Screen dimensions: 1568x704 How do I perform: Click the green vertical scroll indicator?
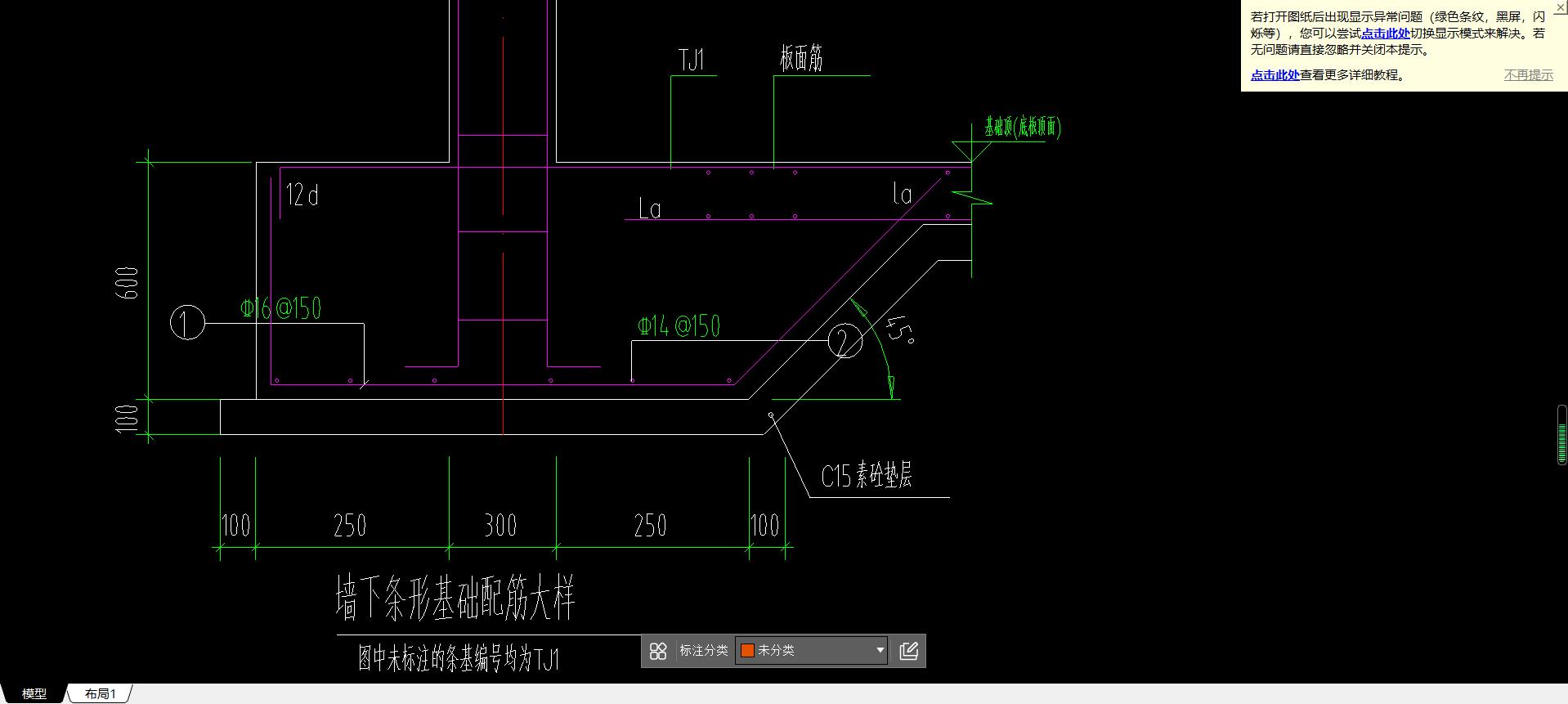[1562, 435]
